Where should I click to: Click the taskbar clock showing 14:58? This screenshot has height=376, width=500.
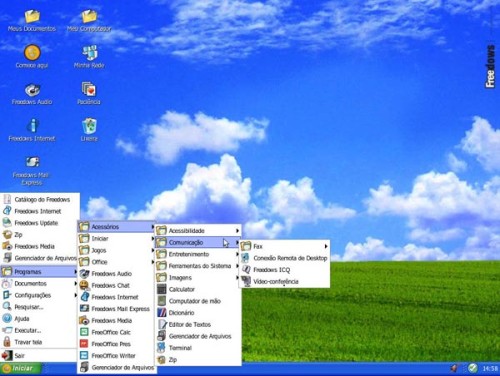490,368
